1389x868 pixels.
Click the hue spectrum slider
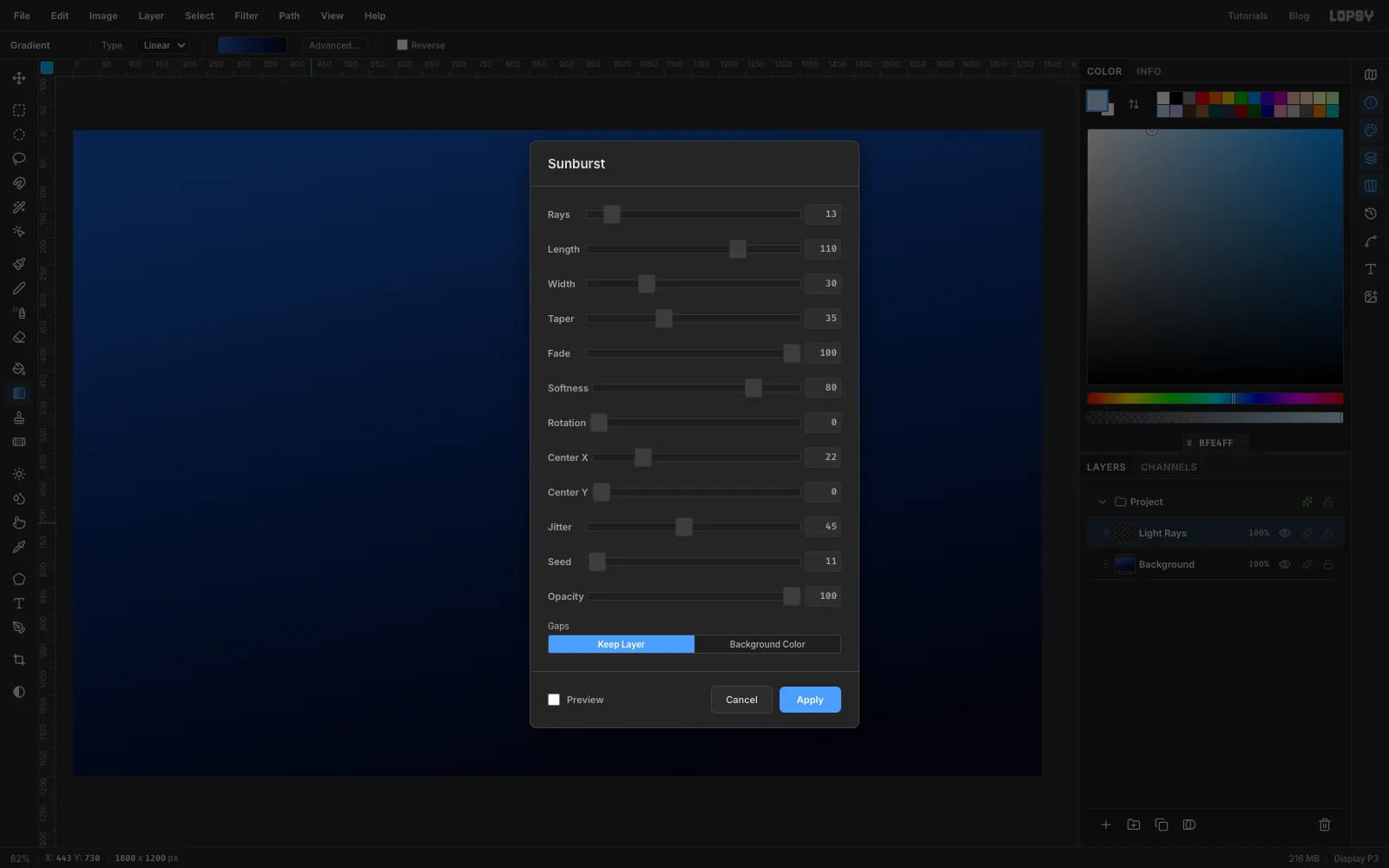pos(1215,398)
